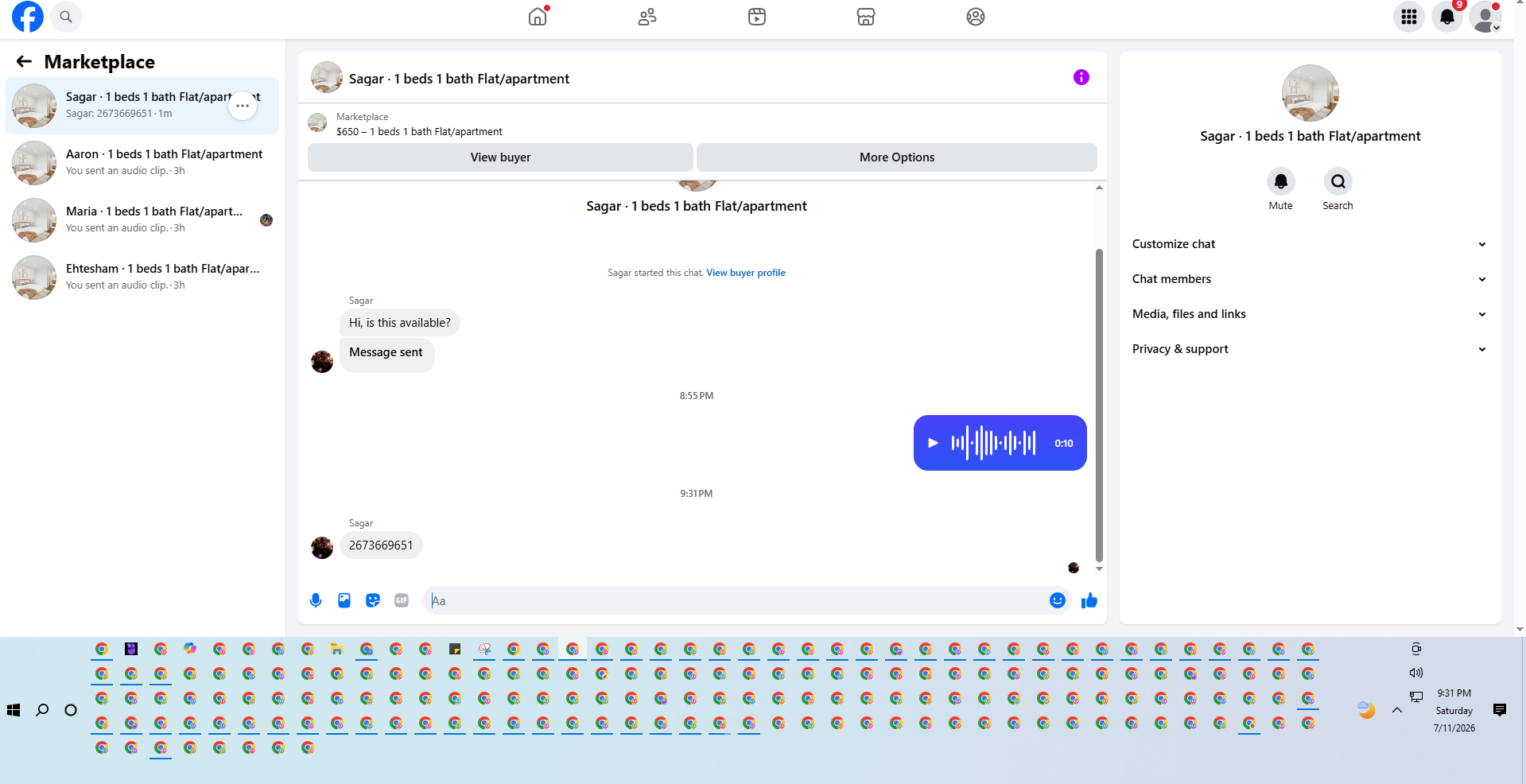Expand Chat members section

[x=1310, y=279]
